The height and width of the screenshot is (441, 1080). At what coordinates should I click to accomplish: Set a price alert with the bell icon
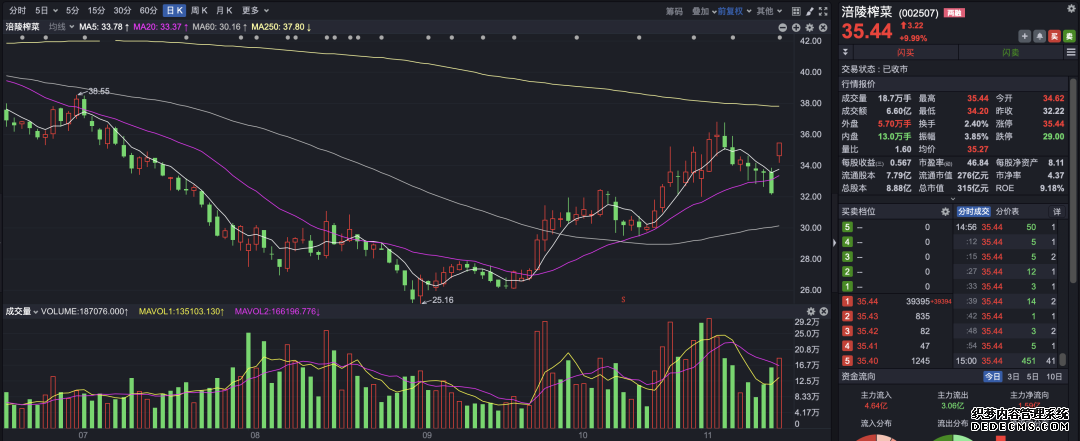1039,36
